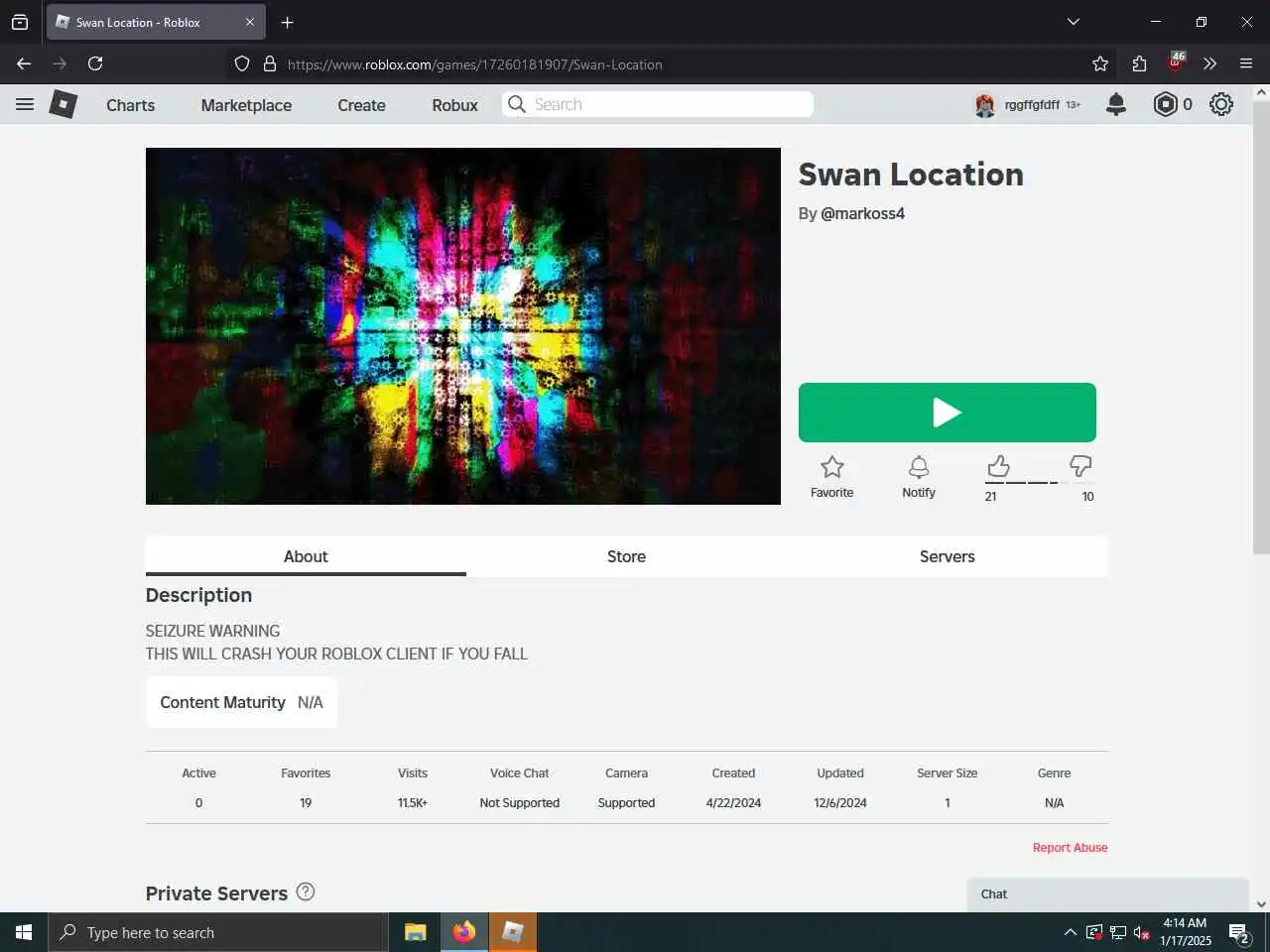The width and height of the screenshot is (1270, 952).
Task: Expand the Chat panel
Action: [x=1107, y=894]
